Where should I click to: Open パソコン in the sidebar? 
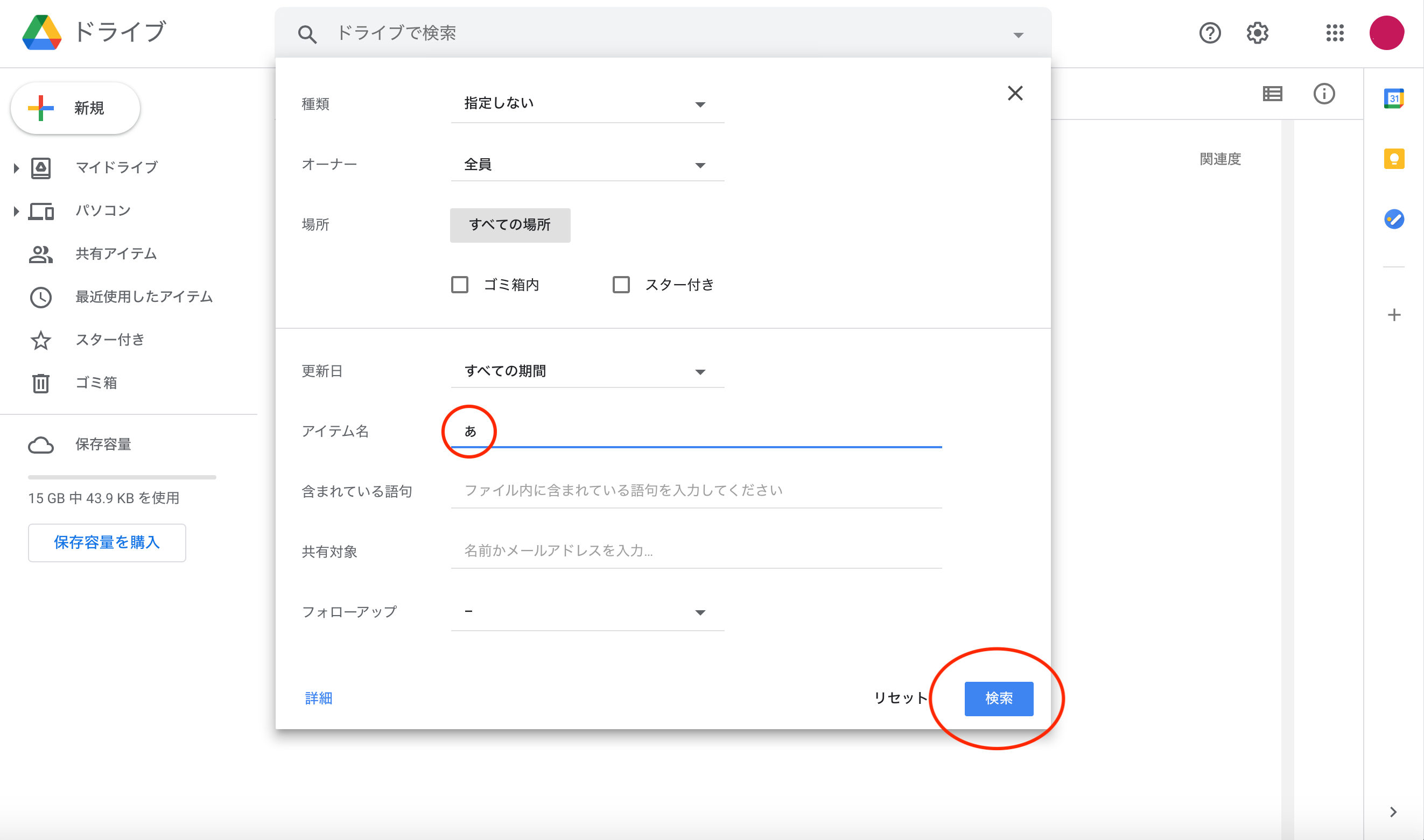coord(103,210)
